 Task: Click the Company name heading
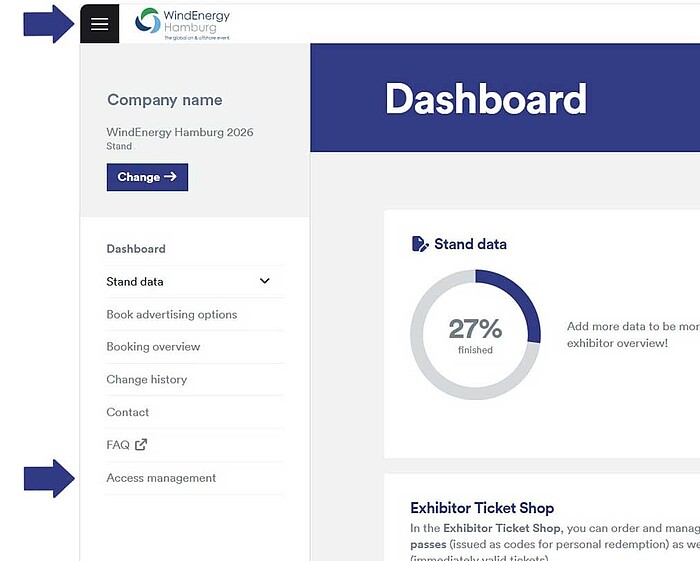[165, 100]
